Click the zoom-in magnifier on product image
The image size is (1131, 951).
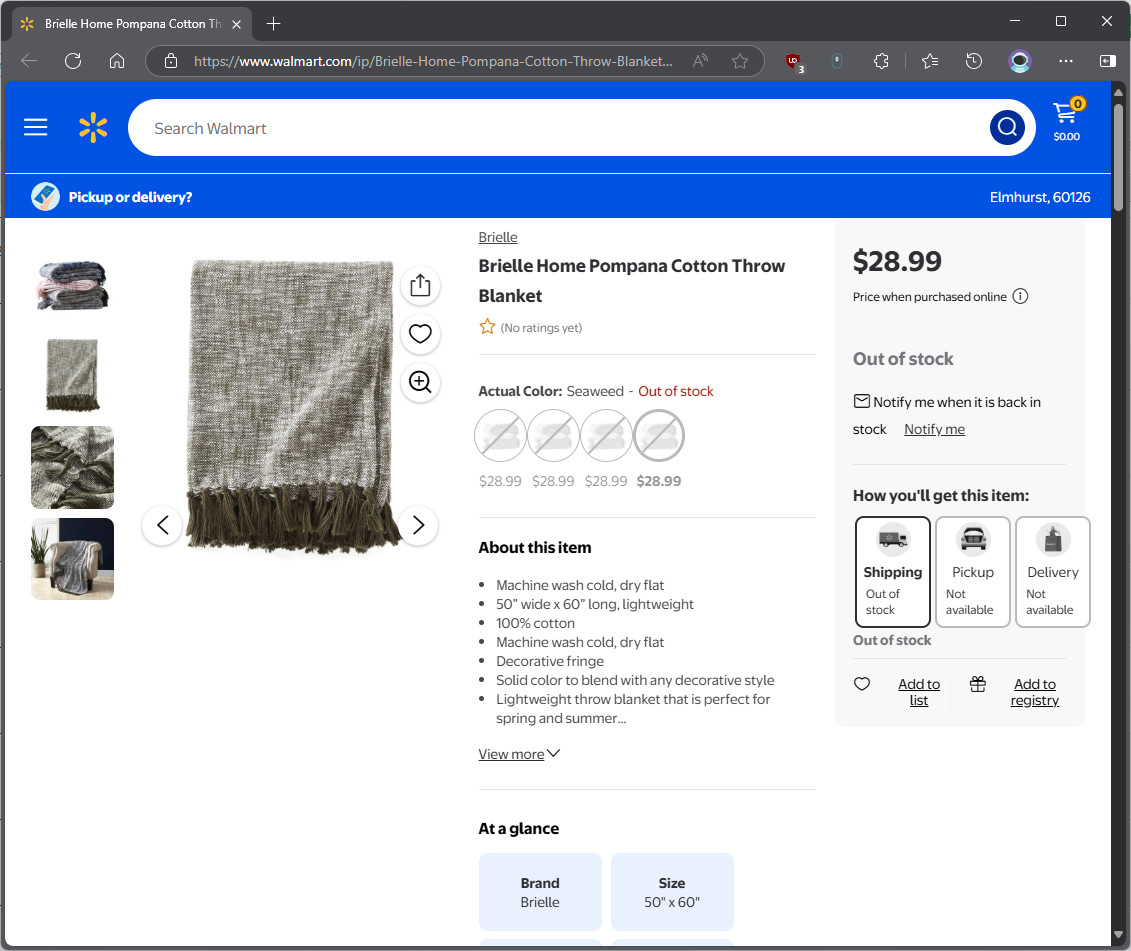point(420,382)
